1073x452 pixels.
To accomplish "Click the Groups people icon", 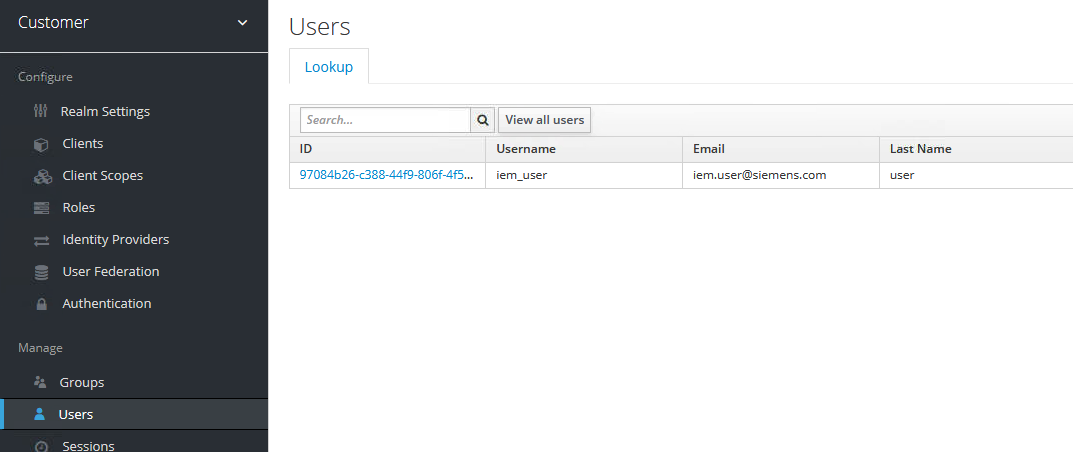I will 40,382.
